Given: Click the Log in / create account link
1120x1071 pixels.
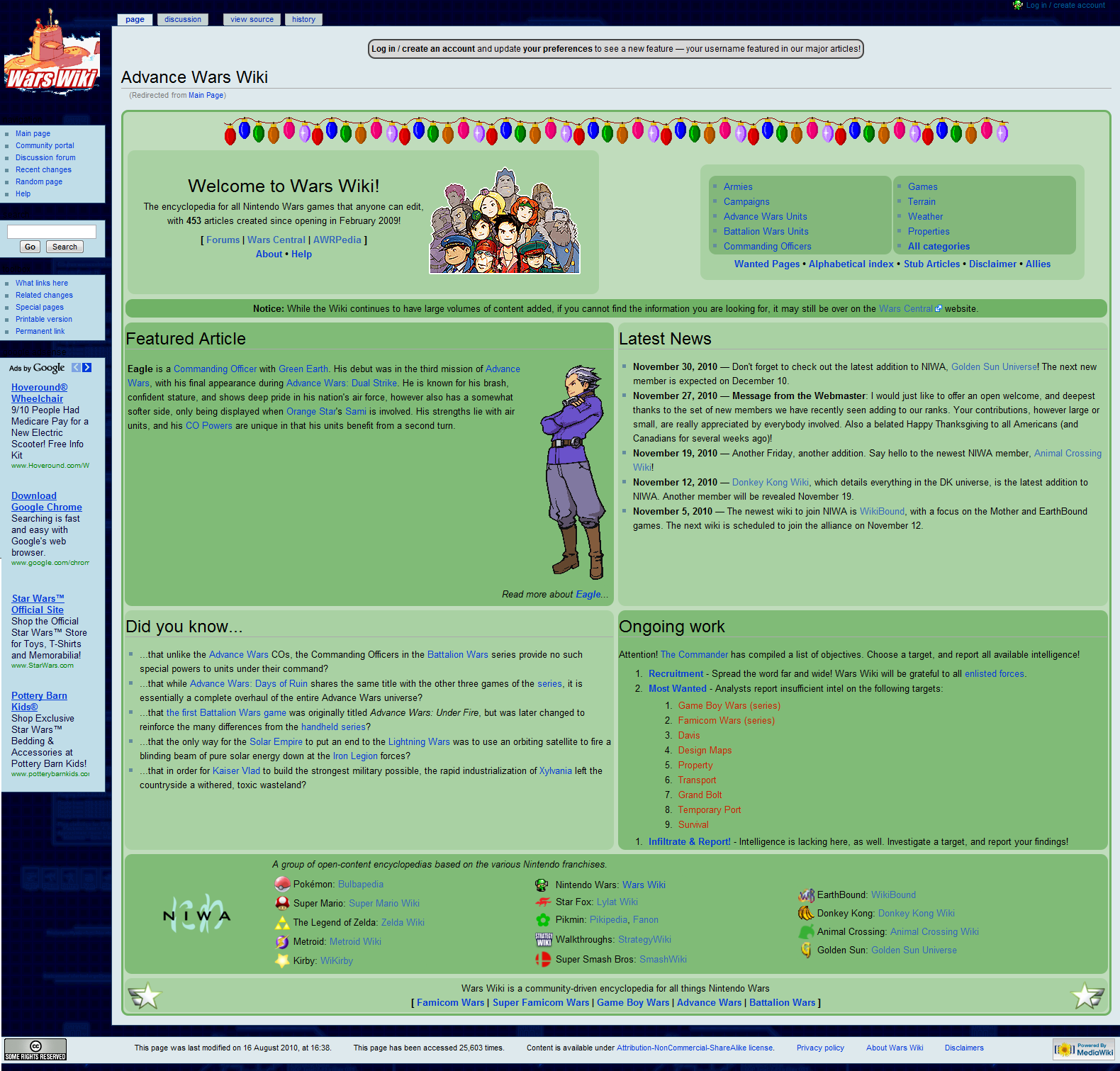Looking at the screenshot, I should coord(1065,5).
